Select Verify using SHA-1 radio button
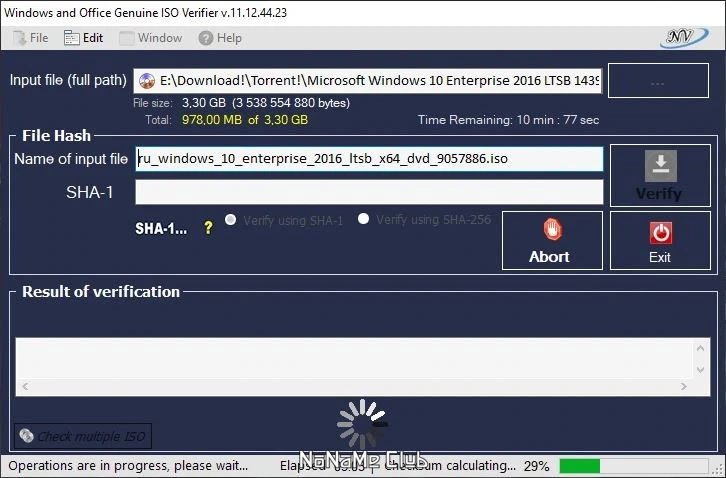 (x=230, y=220)
